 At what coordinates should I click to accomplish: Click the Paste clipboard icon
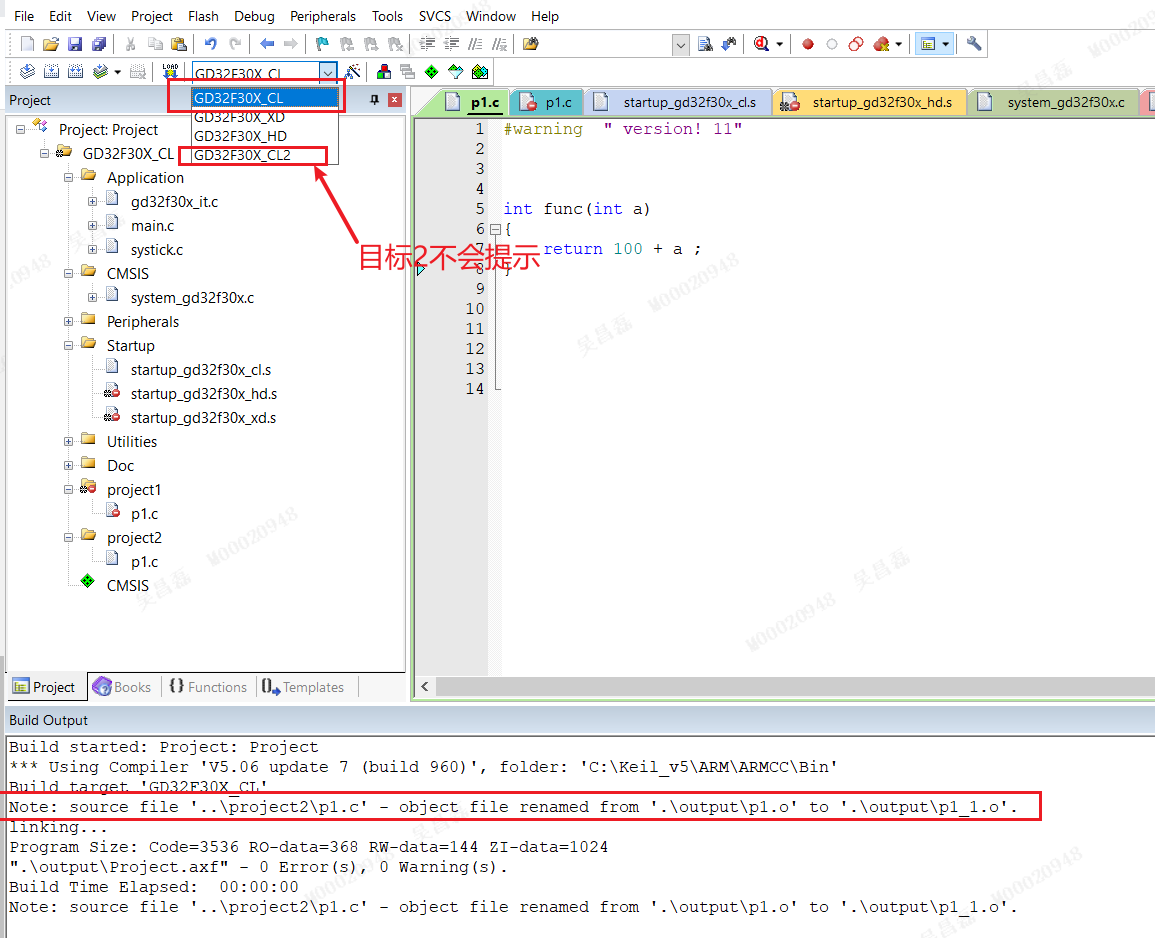pyautogui.click(x=178, y=44)
